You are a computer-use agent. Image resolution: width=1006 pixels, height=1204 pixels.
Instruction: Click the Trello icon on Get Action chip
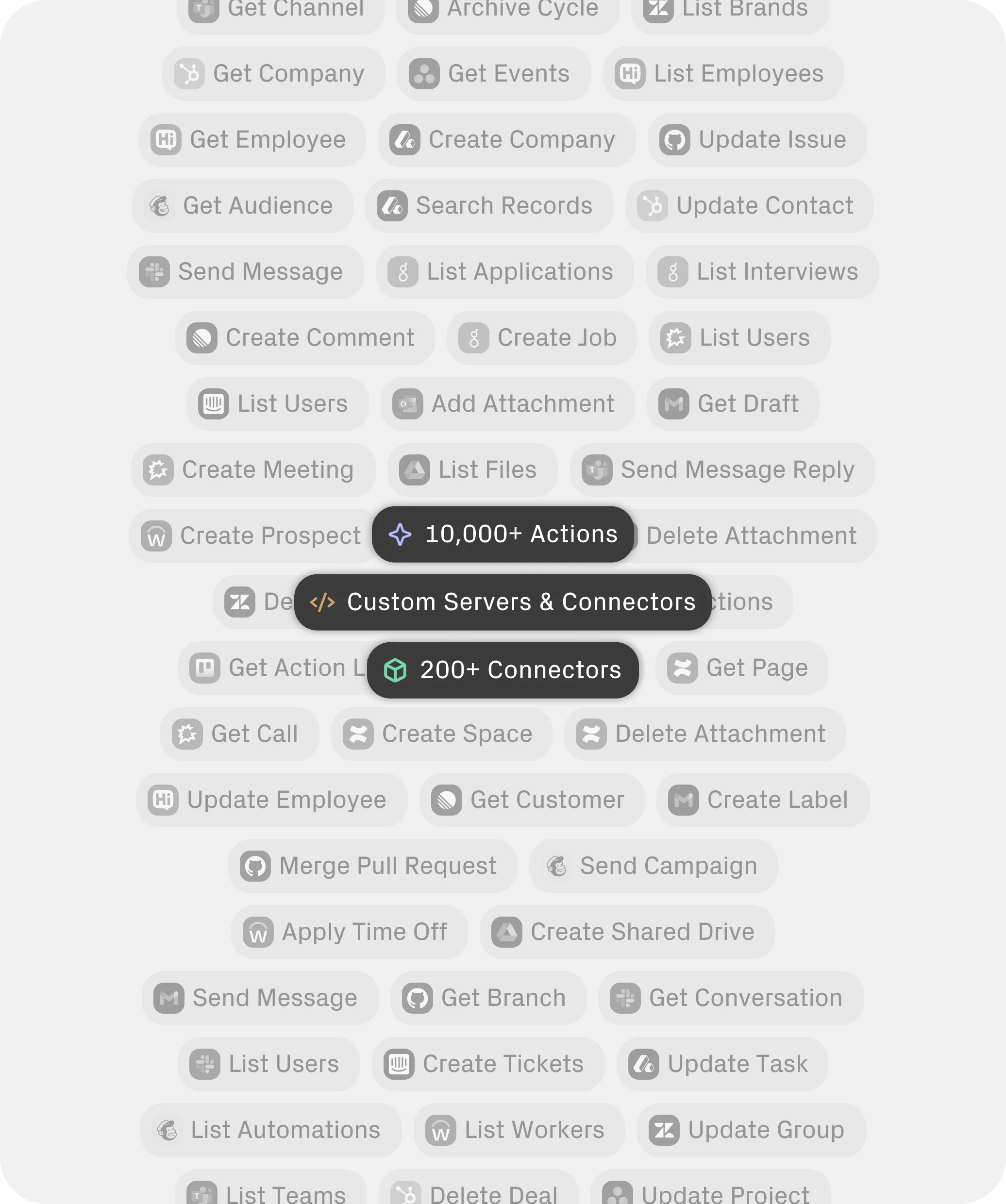point(204,668)
